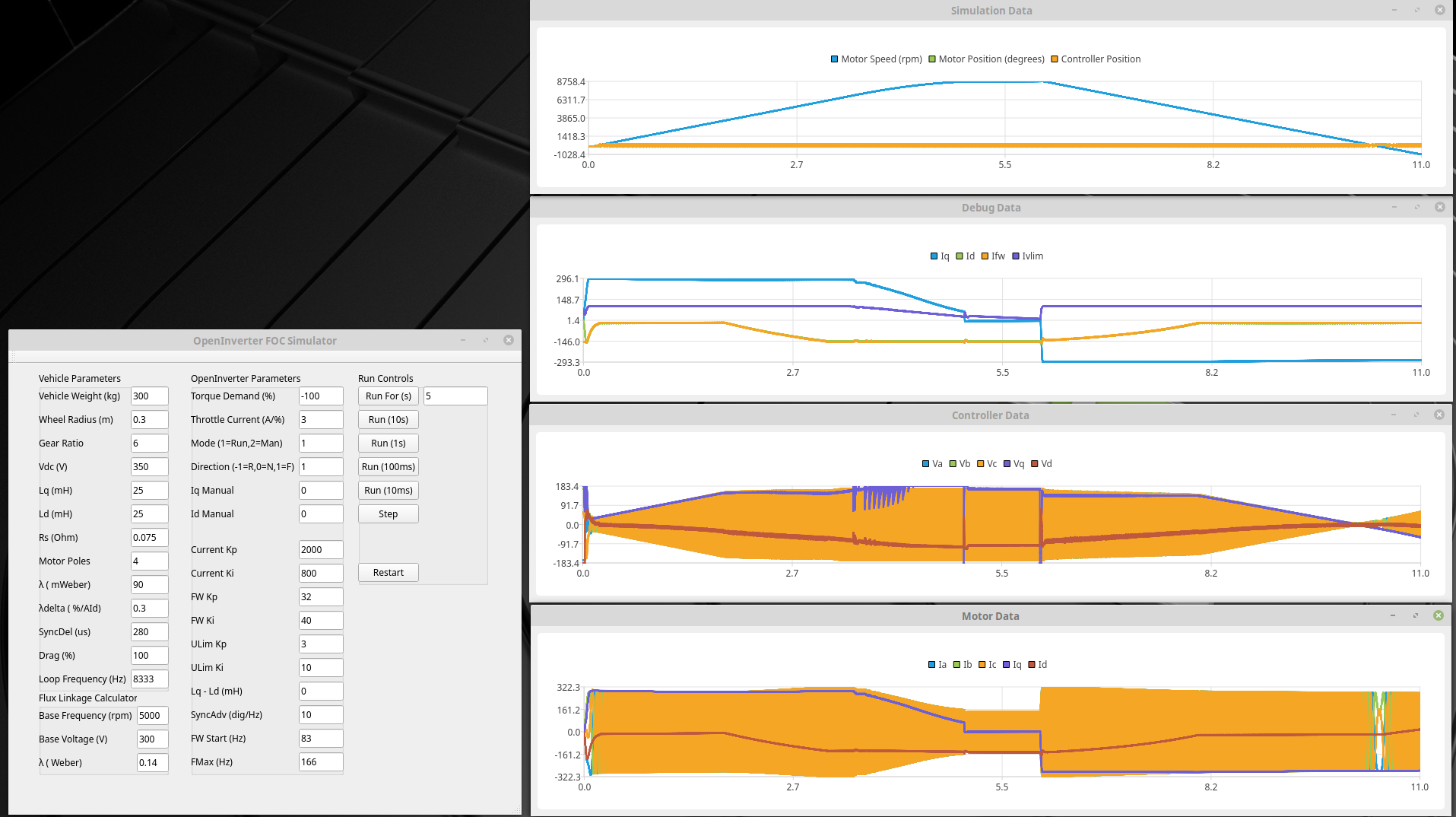The width and height of the screenshot is (1456, 817).
Task: Click the Ivlim legend marker in Debug Data
Action: tap(1016, 256)
